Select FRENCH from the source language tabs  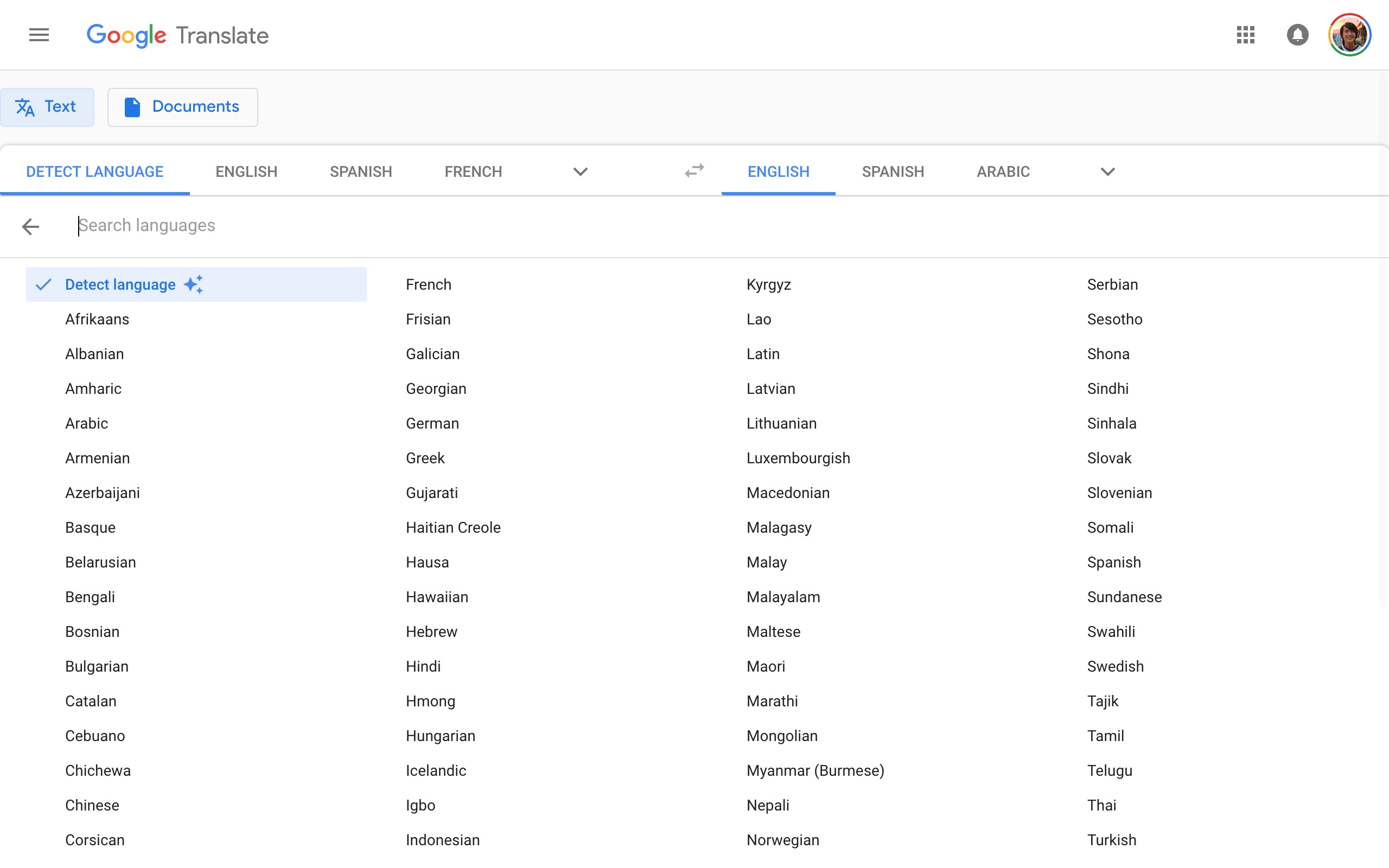473,171
